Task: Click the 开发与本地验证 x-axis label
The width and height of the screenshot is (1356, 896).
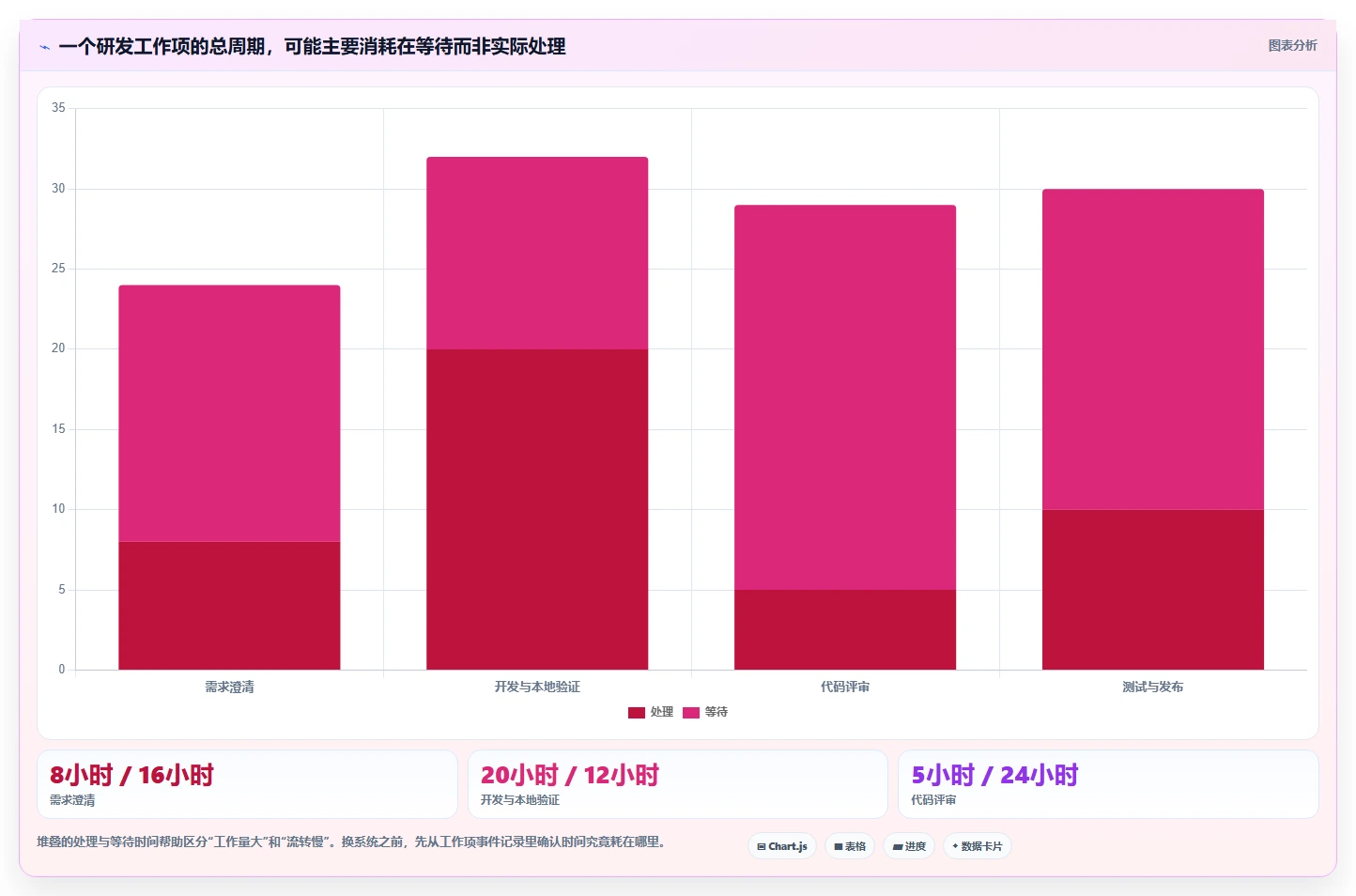Action: (537, 687)
